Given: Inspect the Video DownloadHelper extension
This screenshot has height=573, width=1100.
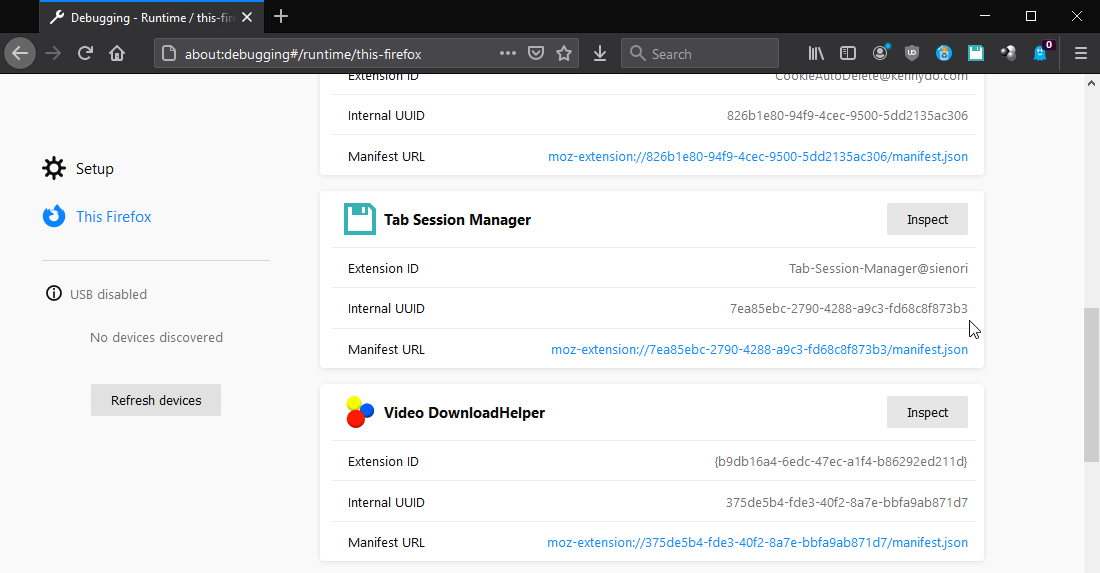Looking at the screenshot, I should (927, 412).
